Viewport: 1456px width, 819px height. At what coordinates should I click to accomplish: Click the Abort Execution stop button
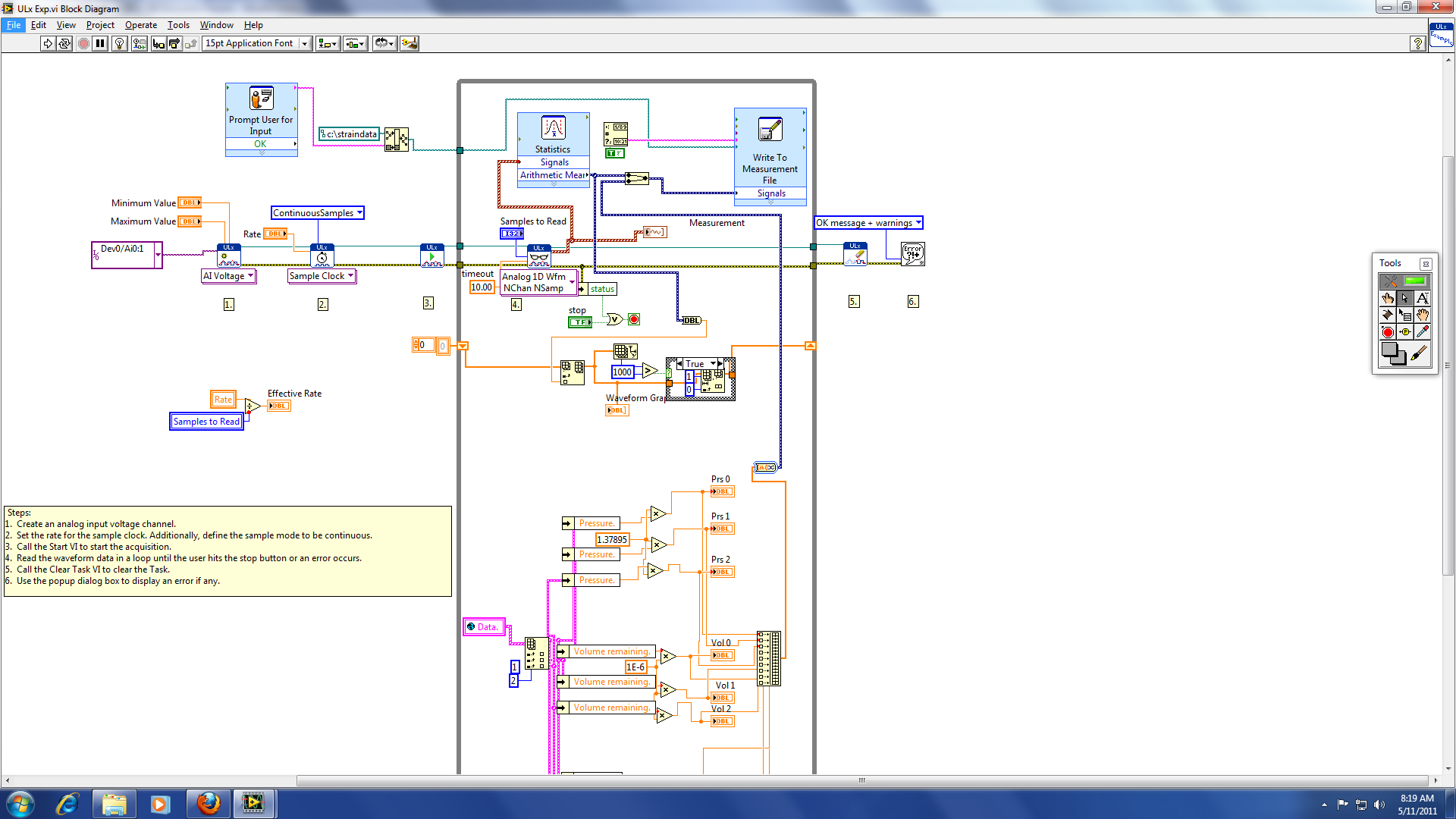[x=83, y=43]
